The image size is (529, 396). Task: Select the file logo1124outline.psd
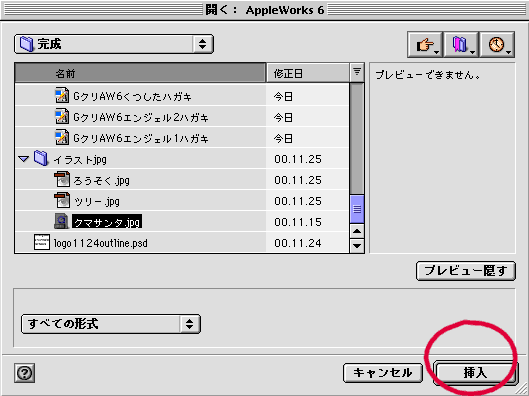pos(101,243)
